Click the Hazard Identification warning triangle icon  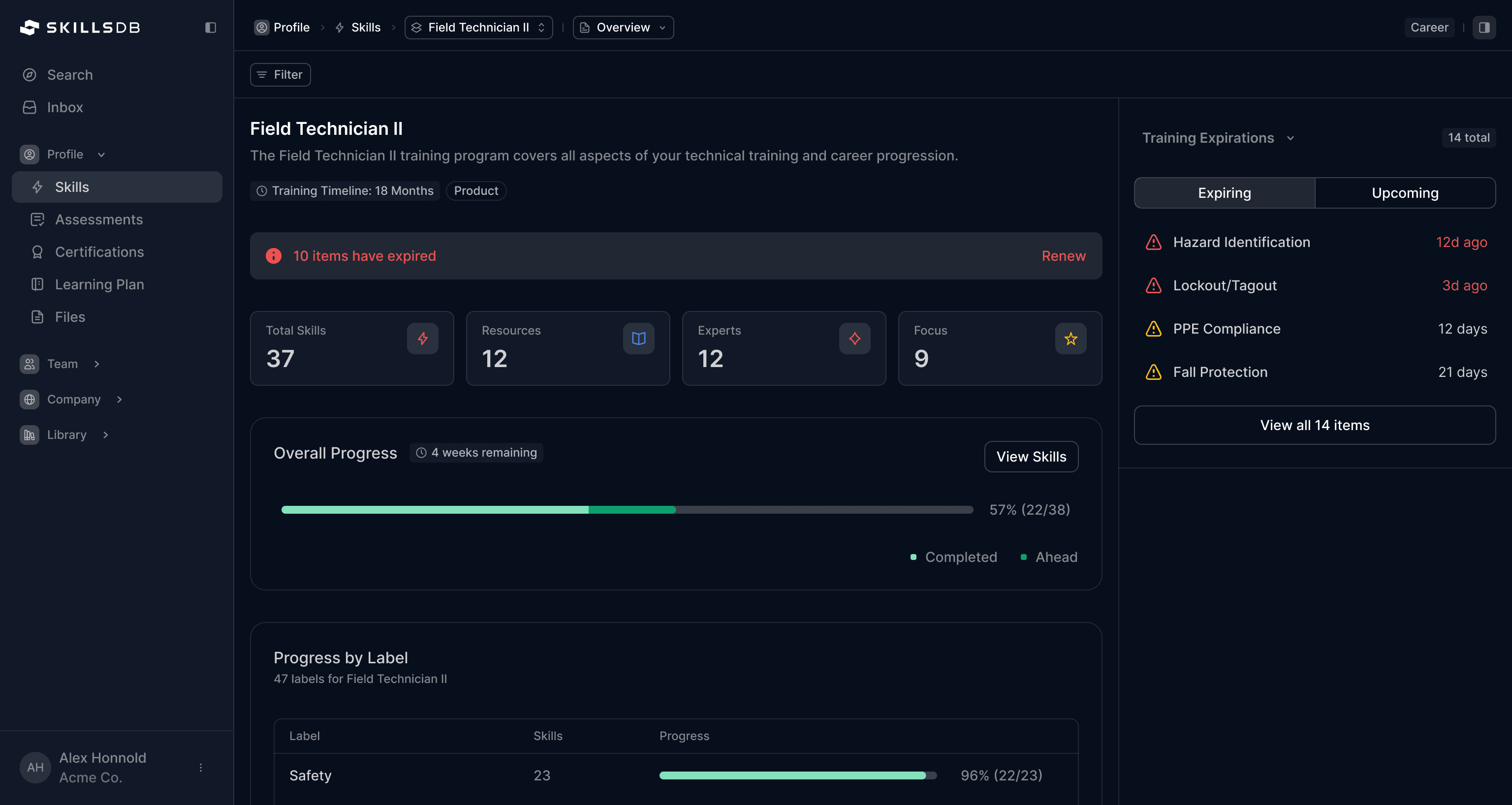point(1153,242)
